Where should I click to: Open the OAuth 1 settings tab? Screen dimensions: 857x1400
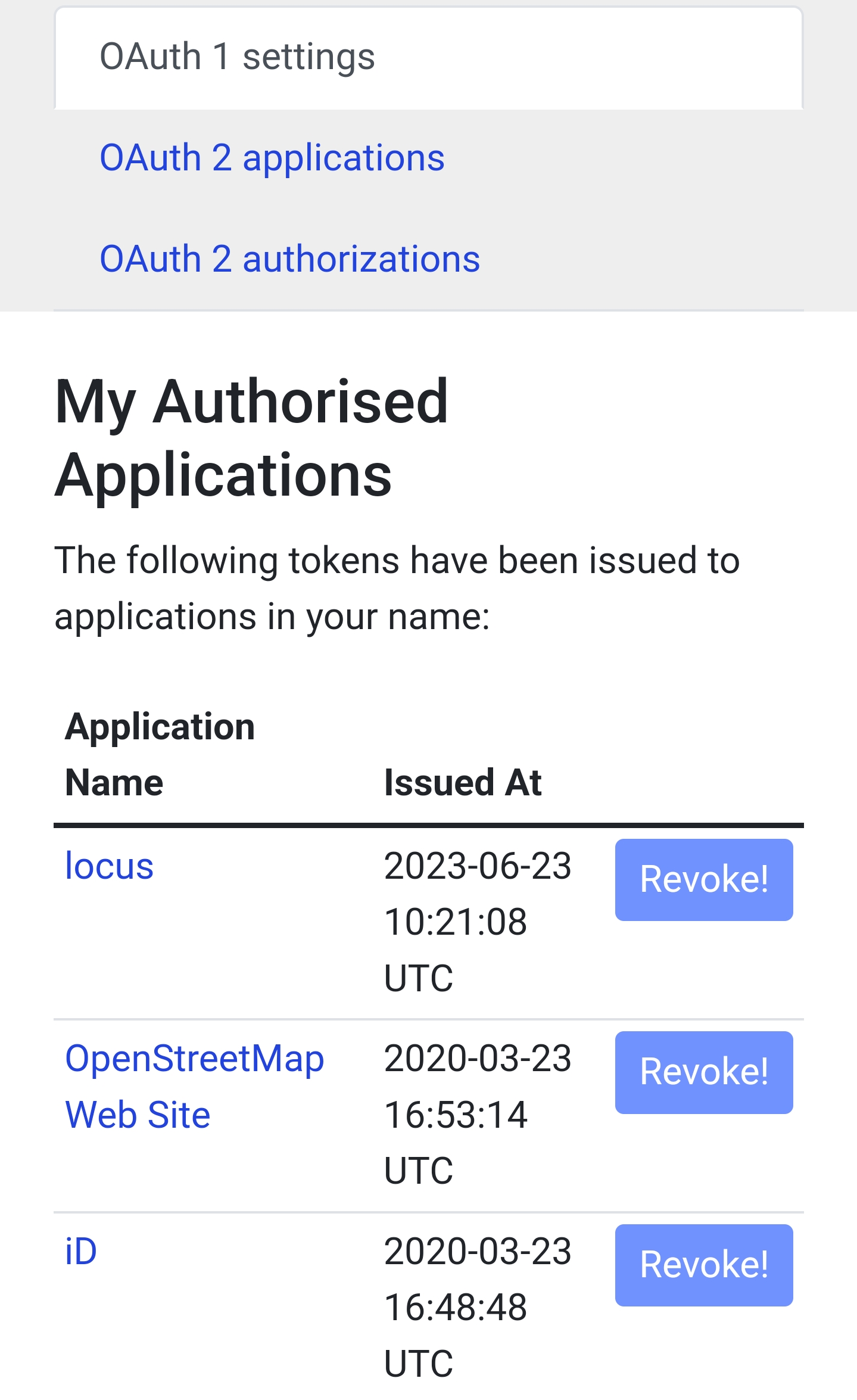coord(237,57)
